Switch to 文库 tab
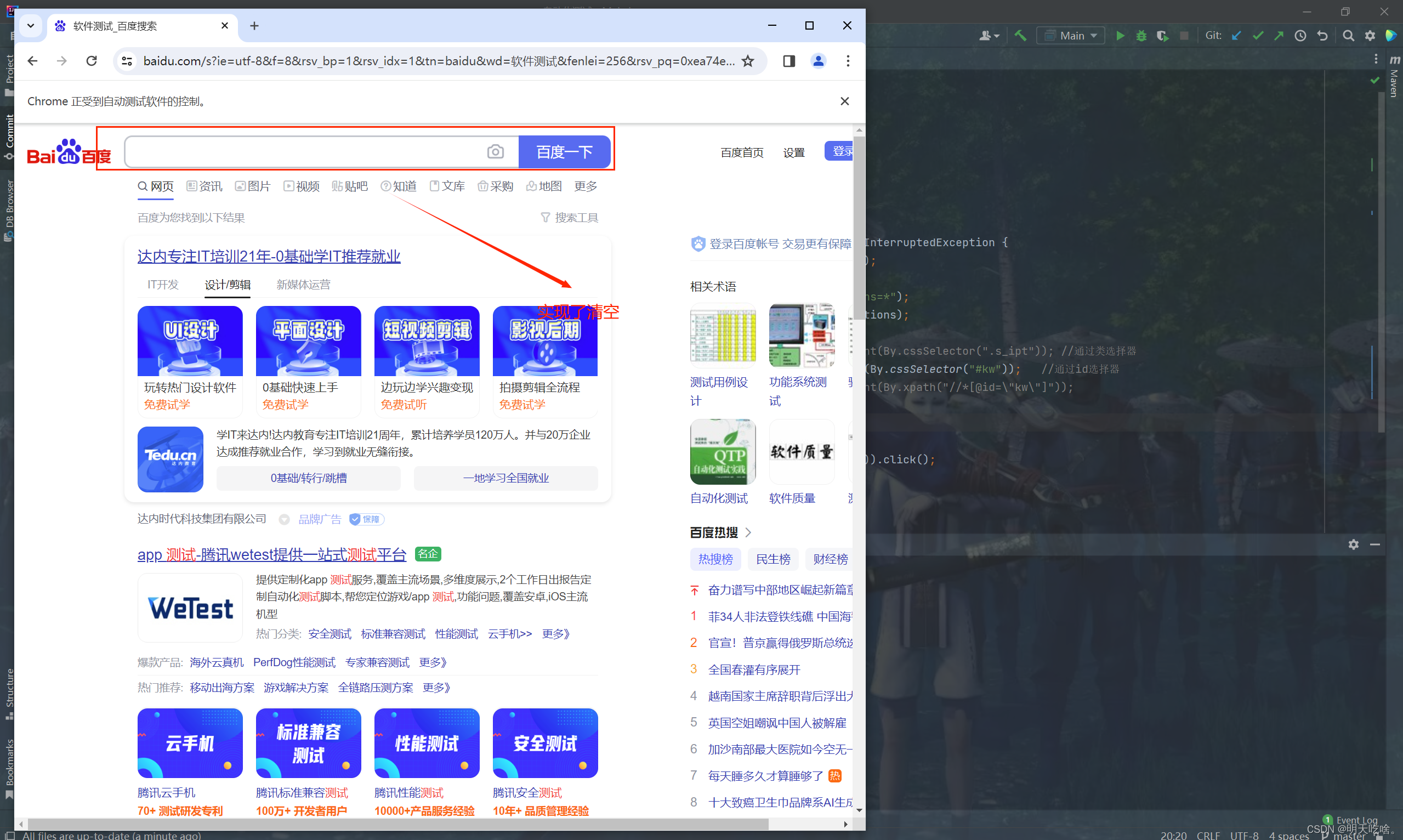The height and width of the screenshot is (840, 1403). pos(447,186)
